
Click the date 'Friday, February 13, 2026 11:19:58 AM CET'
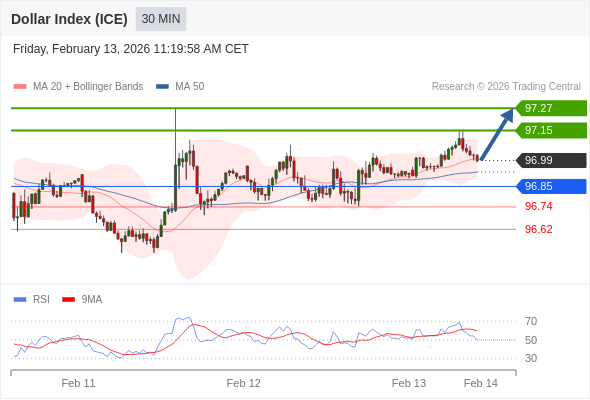point(131,49)
